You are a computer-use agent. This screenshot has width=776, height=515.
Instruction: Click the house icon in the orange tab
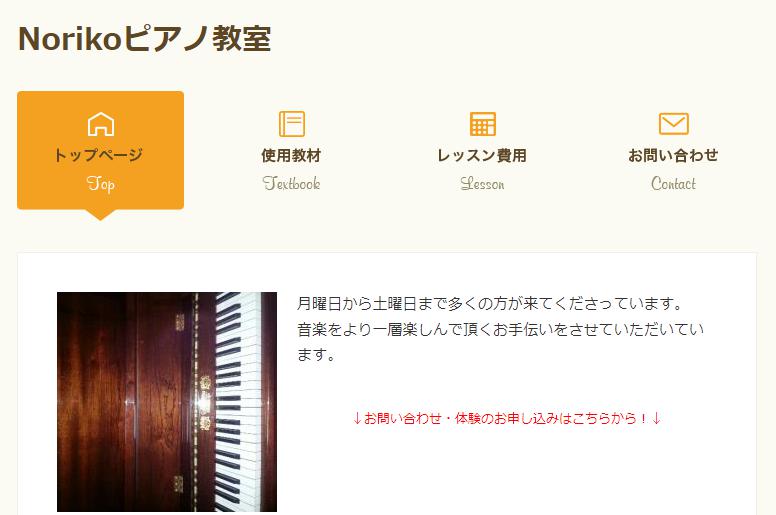point(101,124)
